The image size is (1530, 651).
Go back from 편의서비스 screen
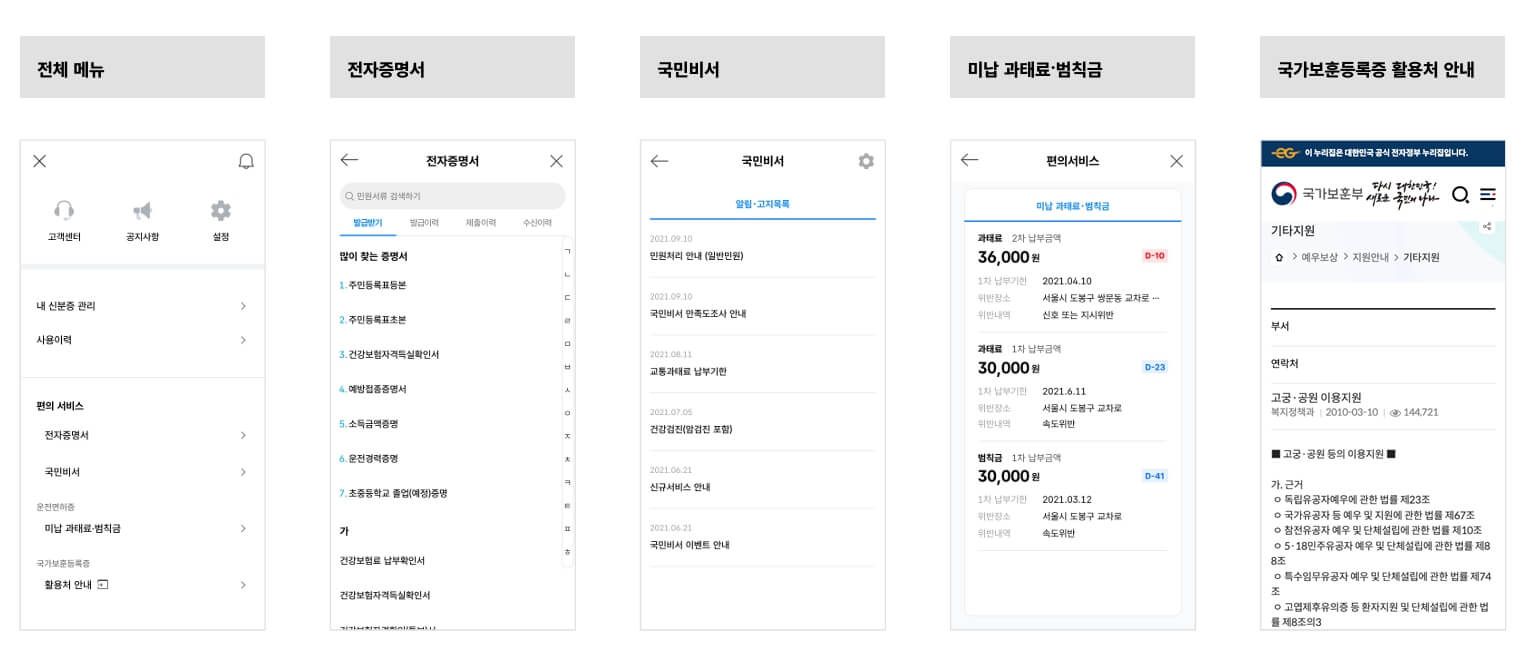pos(969,160)
